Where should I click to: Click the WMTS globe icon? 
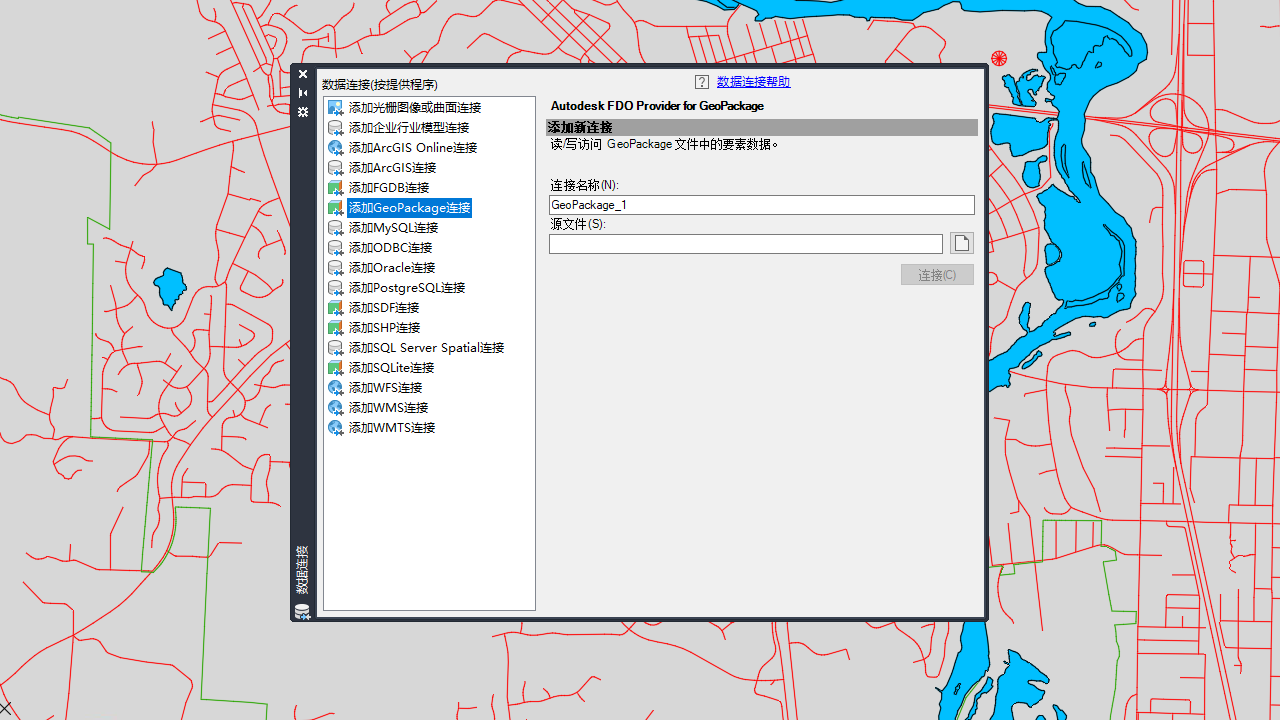[336, 428]
